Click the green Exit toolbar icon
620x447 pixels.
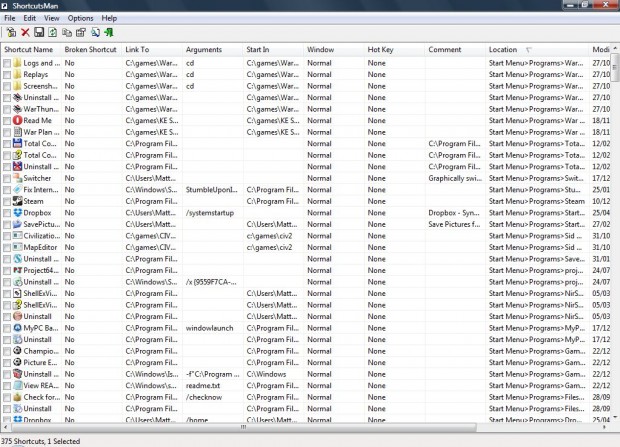coord(109,32)
